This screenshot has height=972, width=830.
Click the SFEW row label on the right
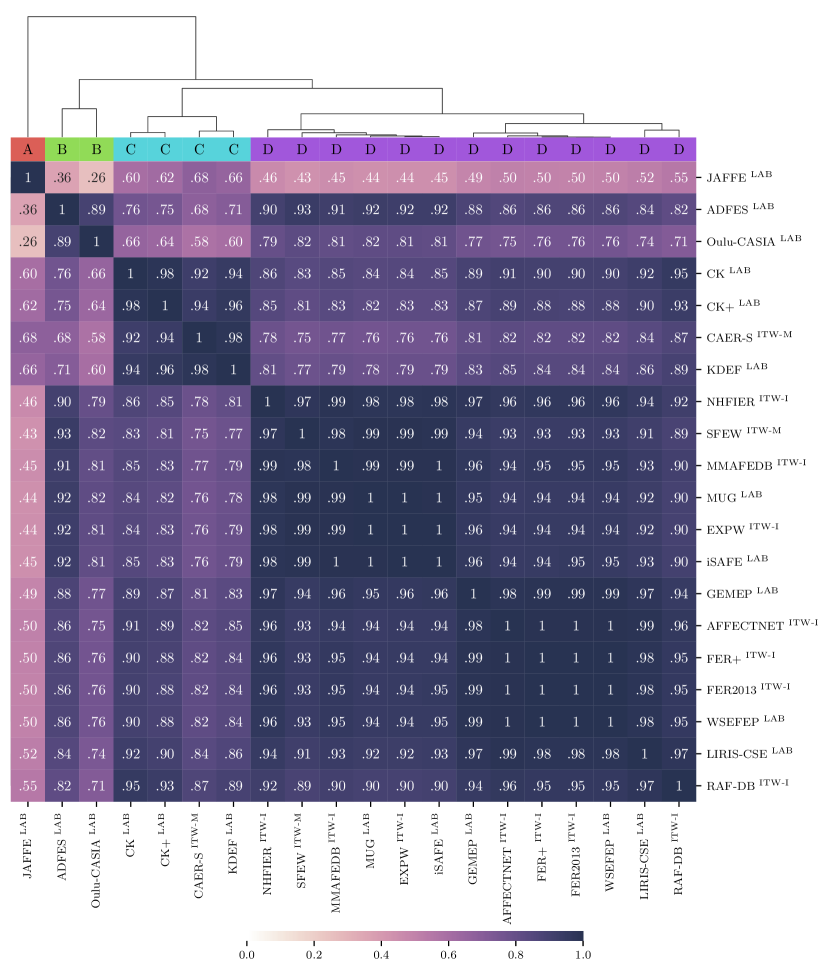pyautogui.click(x=743, y=433)
